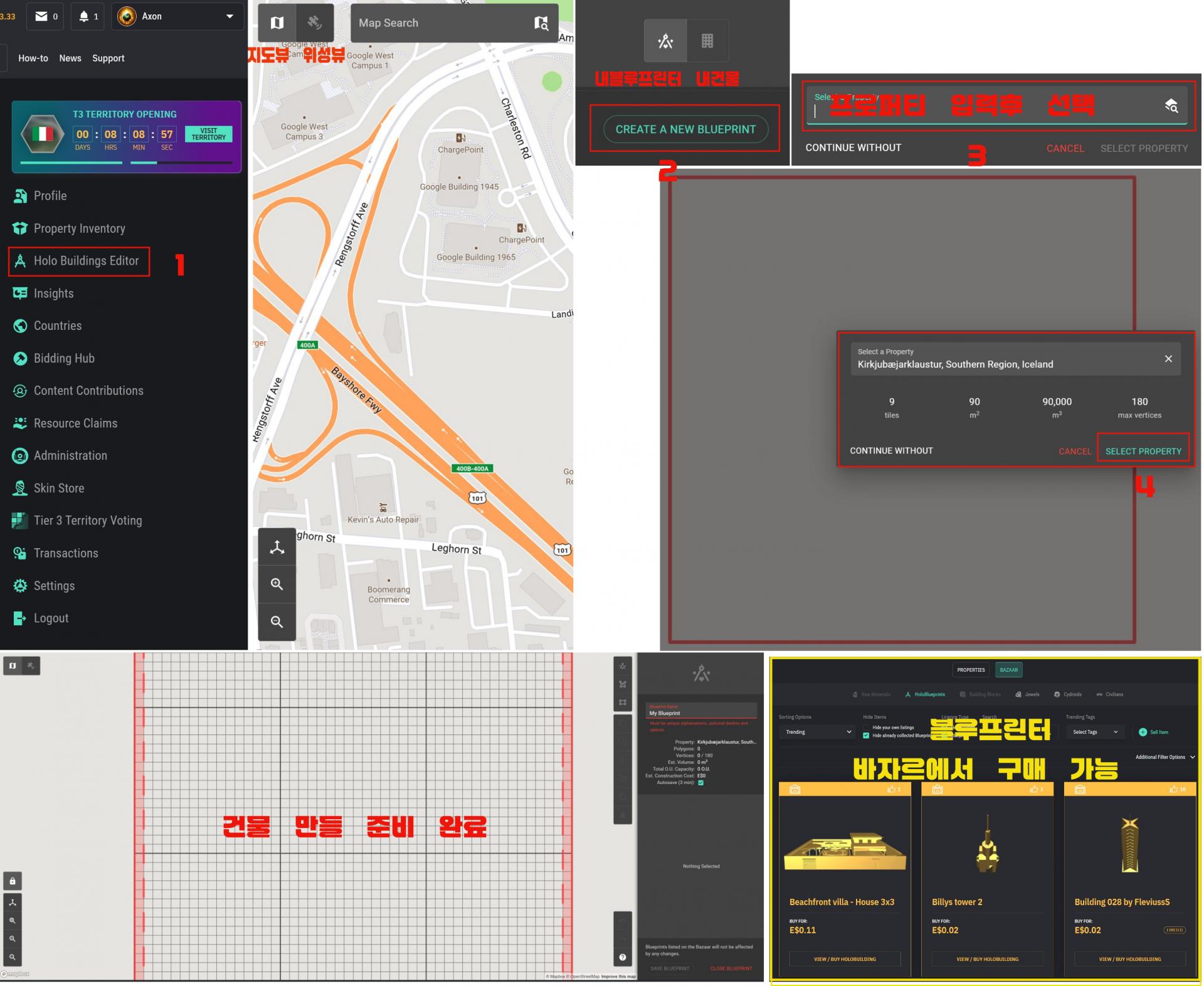This screenshot has width=1204, height=986.
Task: Click the notification bell icon
Action: 83,16
